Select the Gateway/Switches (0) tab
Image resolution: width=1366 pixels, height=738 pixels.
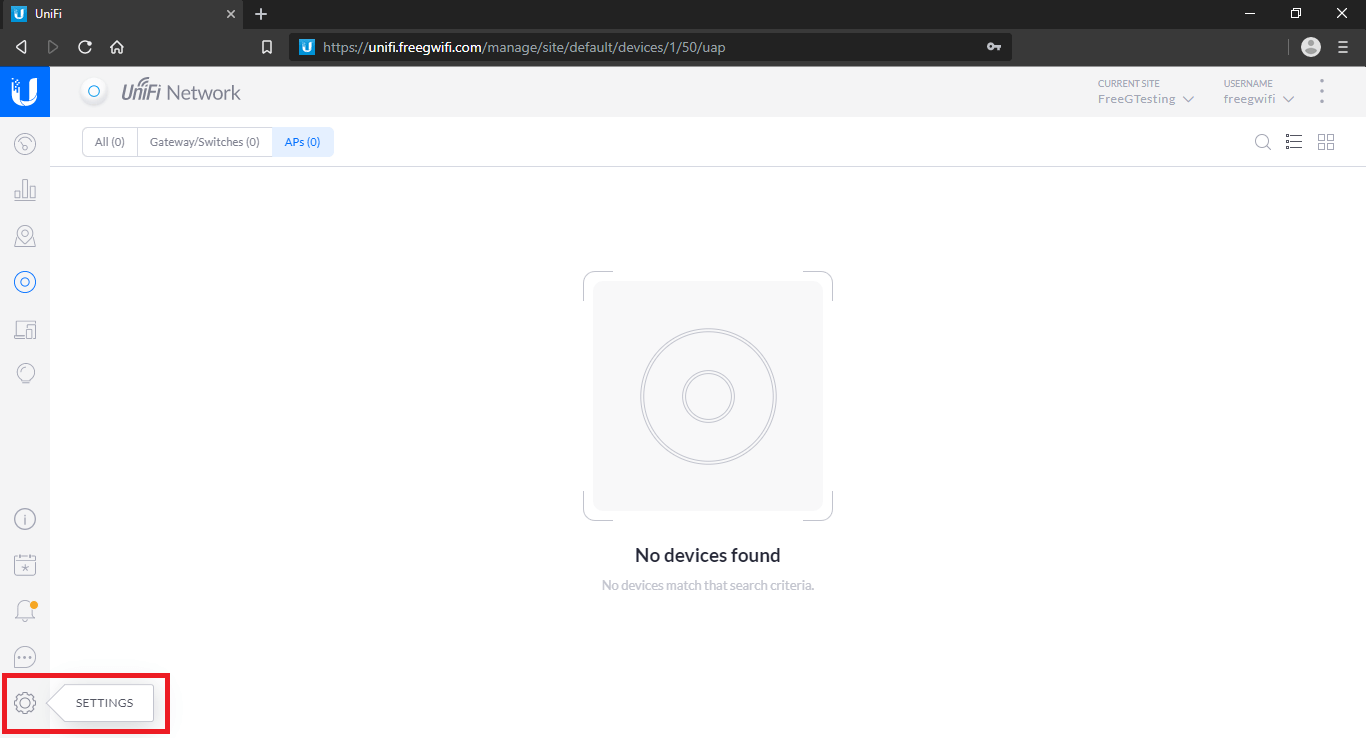pos(204,142)
